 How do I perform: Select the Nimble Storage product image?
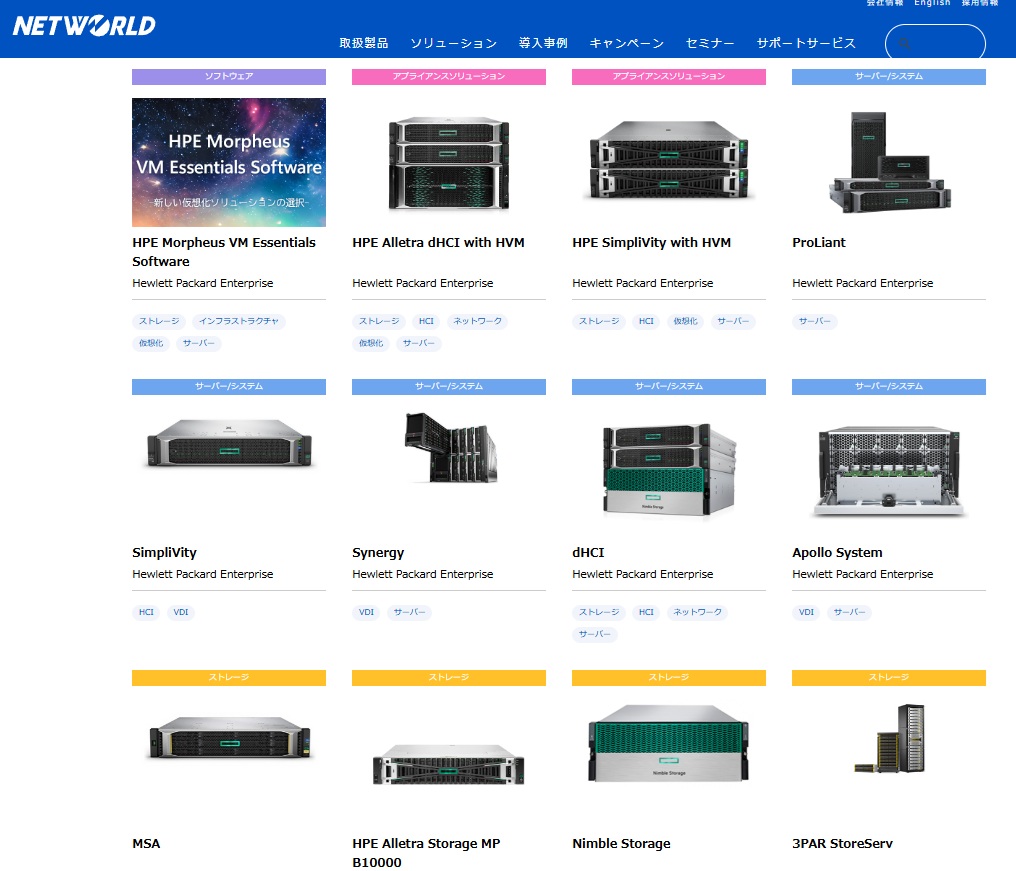click(x=668, y=745)
